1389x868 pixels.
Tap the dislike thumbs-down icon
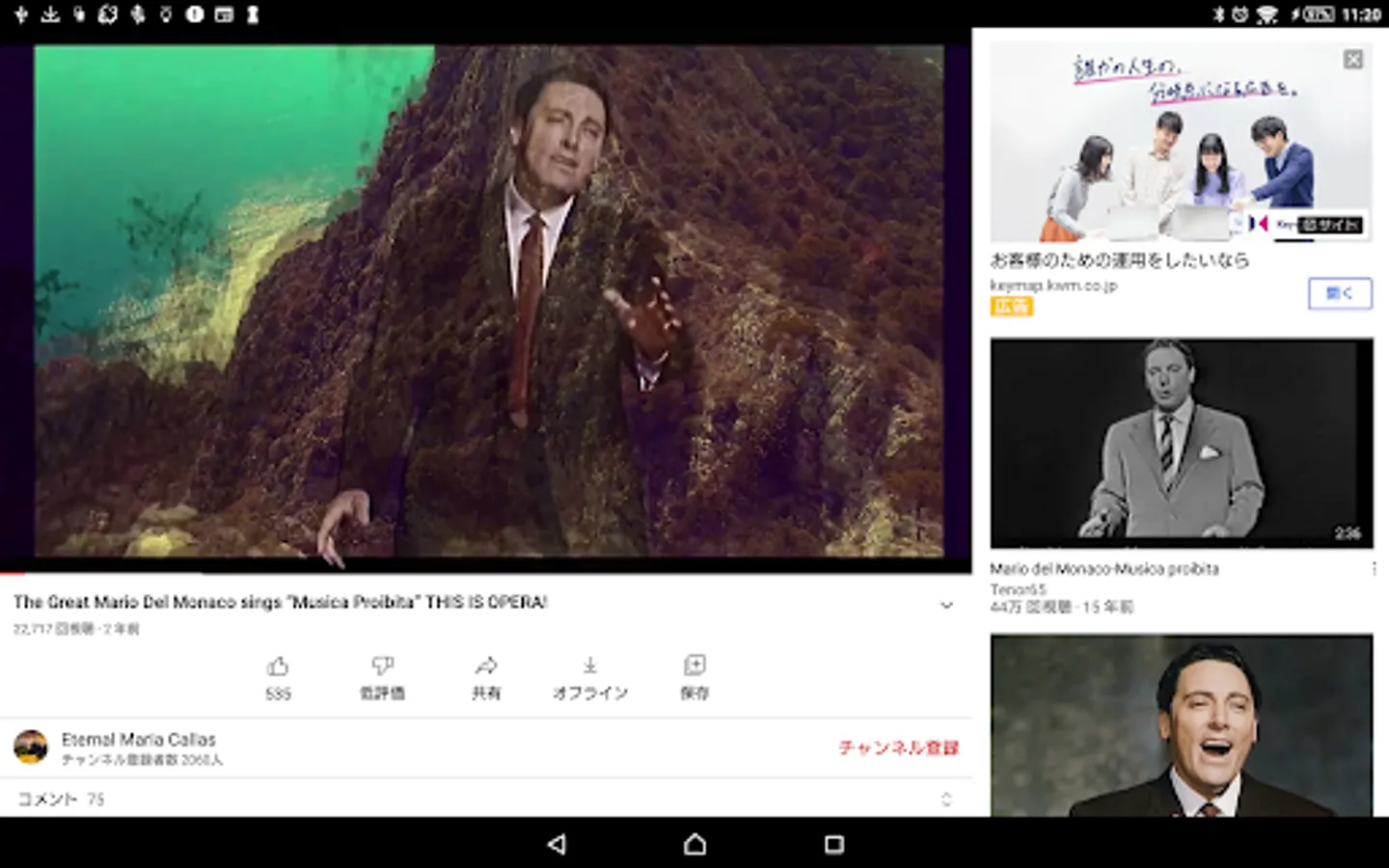[382, 665]
